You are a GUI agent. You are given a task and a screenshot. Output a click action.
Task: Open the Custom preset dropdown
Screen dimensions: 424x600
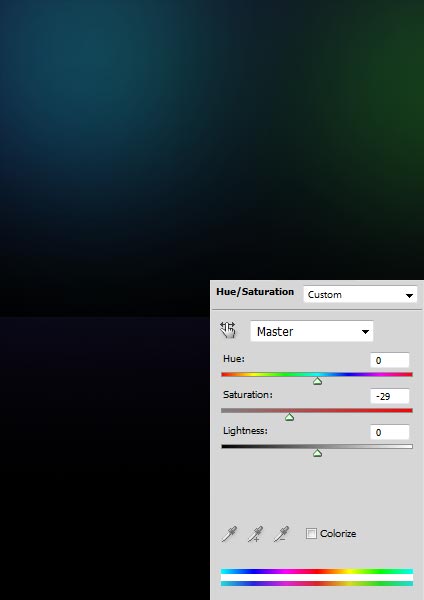point(360,295)
